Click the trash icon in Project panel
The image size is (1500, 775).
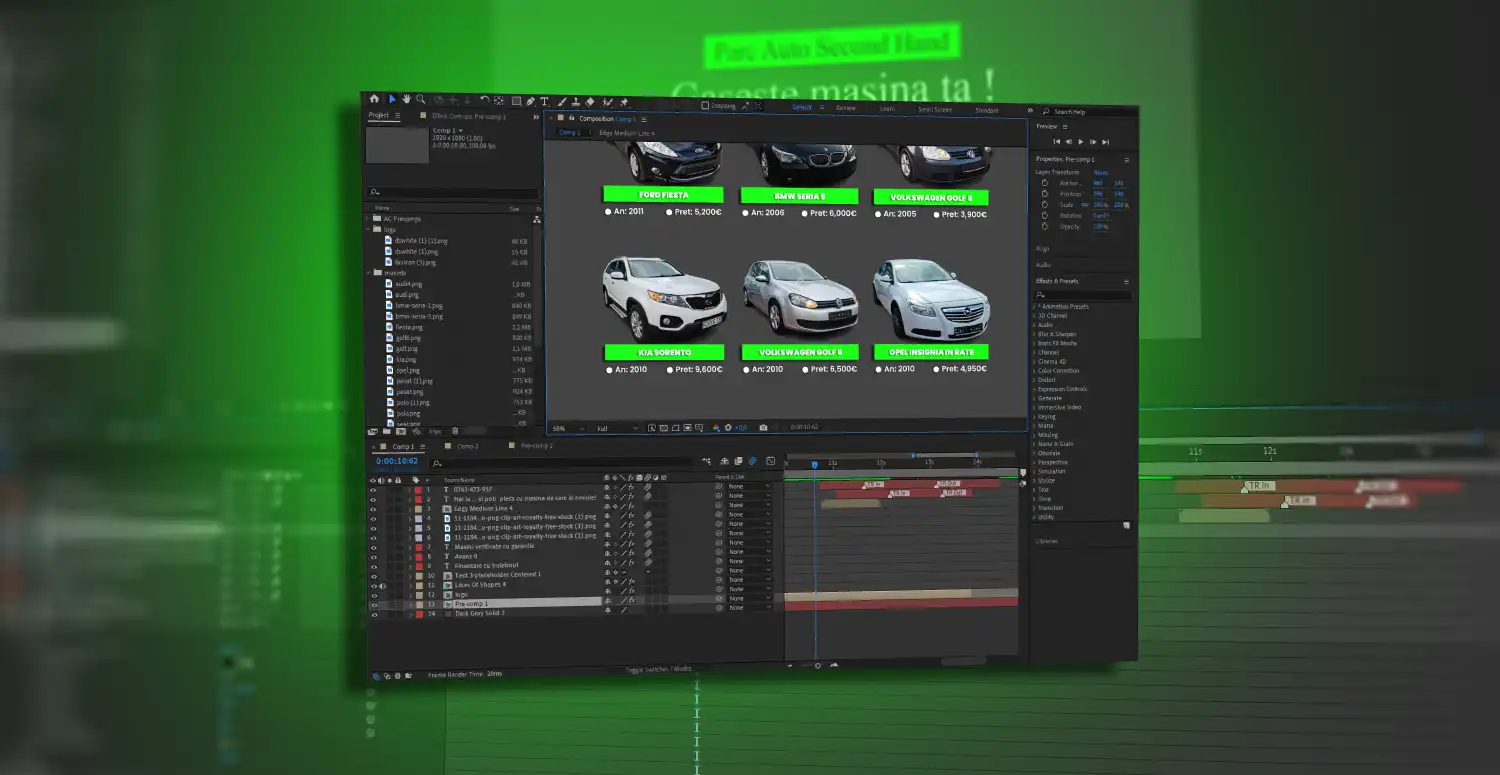coord(455,431)
